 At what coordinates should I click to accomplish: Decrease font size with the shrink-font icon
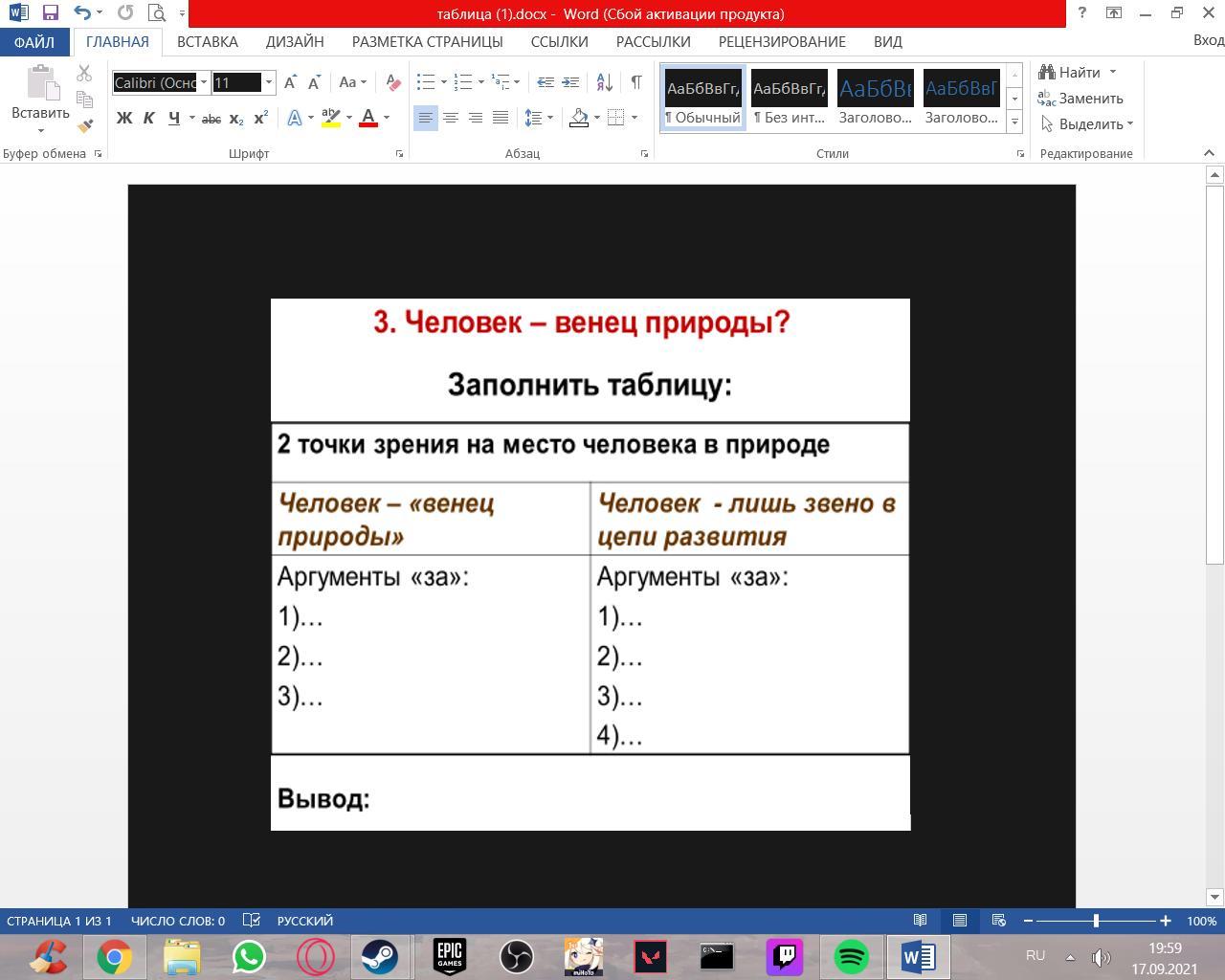[x=313, y=82]
